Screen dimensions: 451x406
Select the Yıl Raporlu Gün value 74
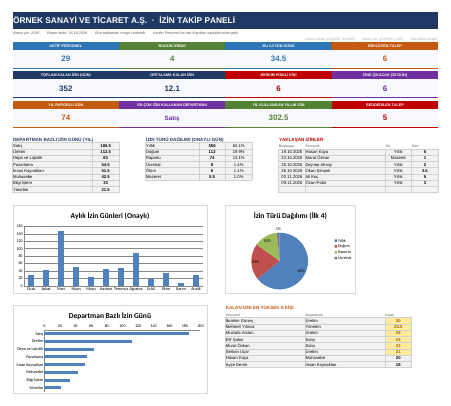click(x=66, y=117)
